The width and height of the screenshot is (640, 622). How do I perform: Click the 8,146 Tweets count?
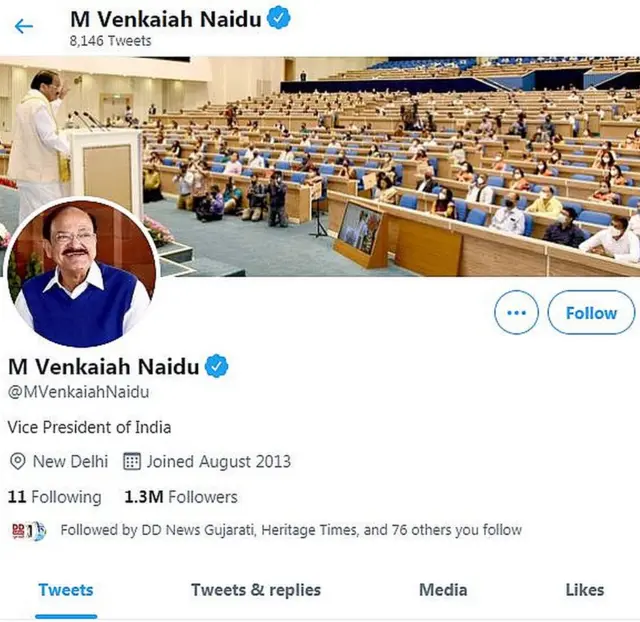point(110,41)
